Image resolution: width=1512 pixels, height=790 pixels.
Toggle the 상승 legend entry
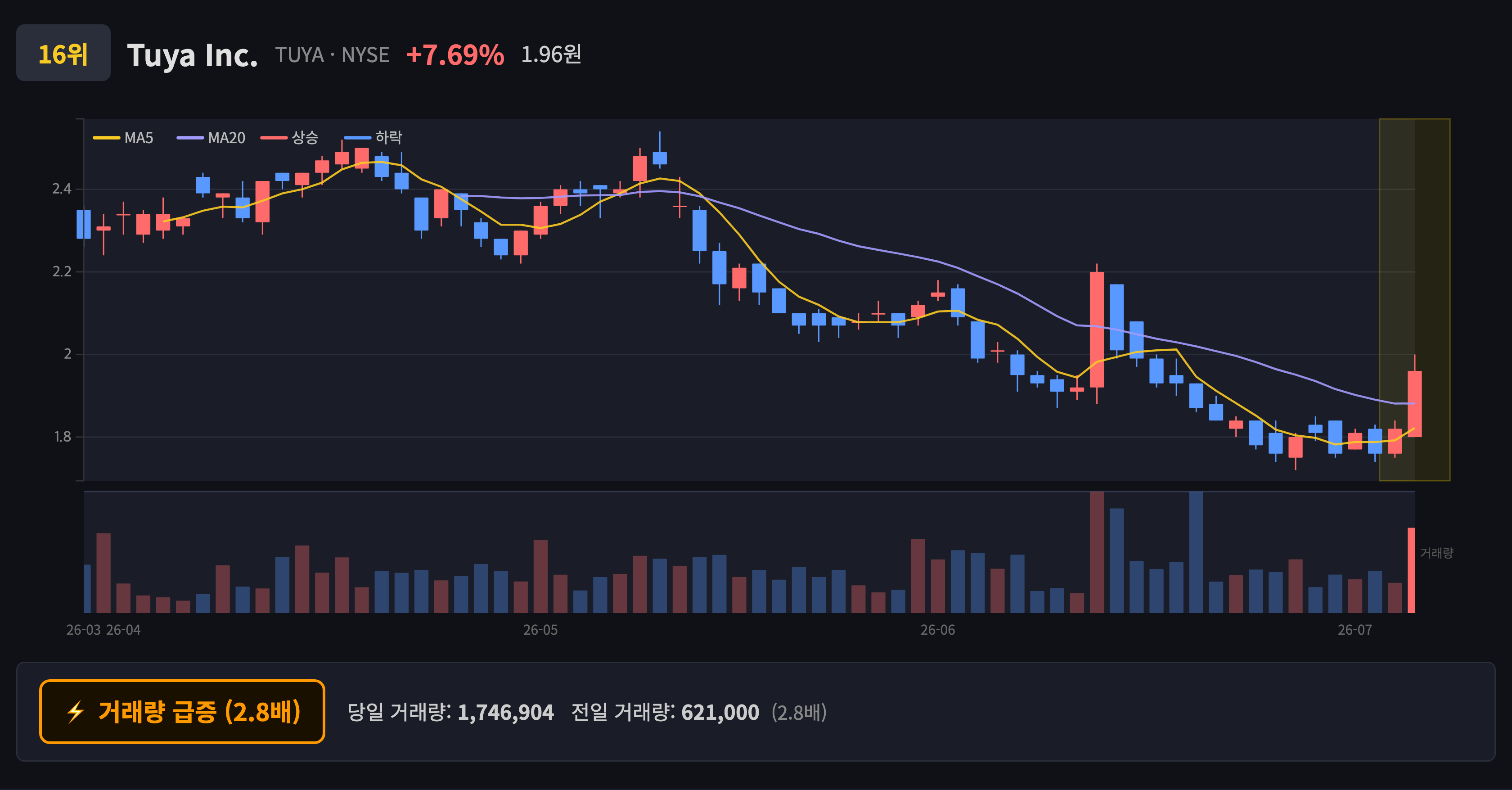290,138
